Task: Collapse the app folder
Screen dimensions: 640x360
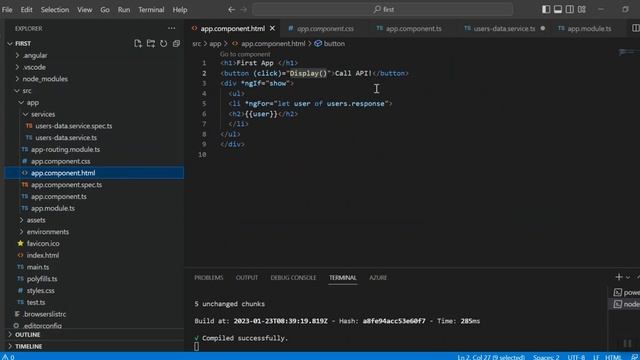Action: coord(33,102)
